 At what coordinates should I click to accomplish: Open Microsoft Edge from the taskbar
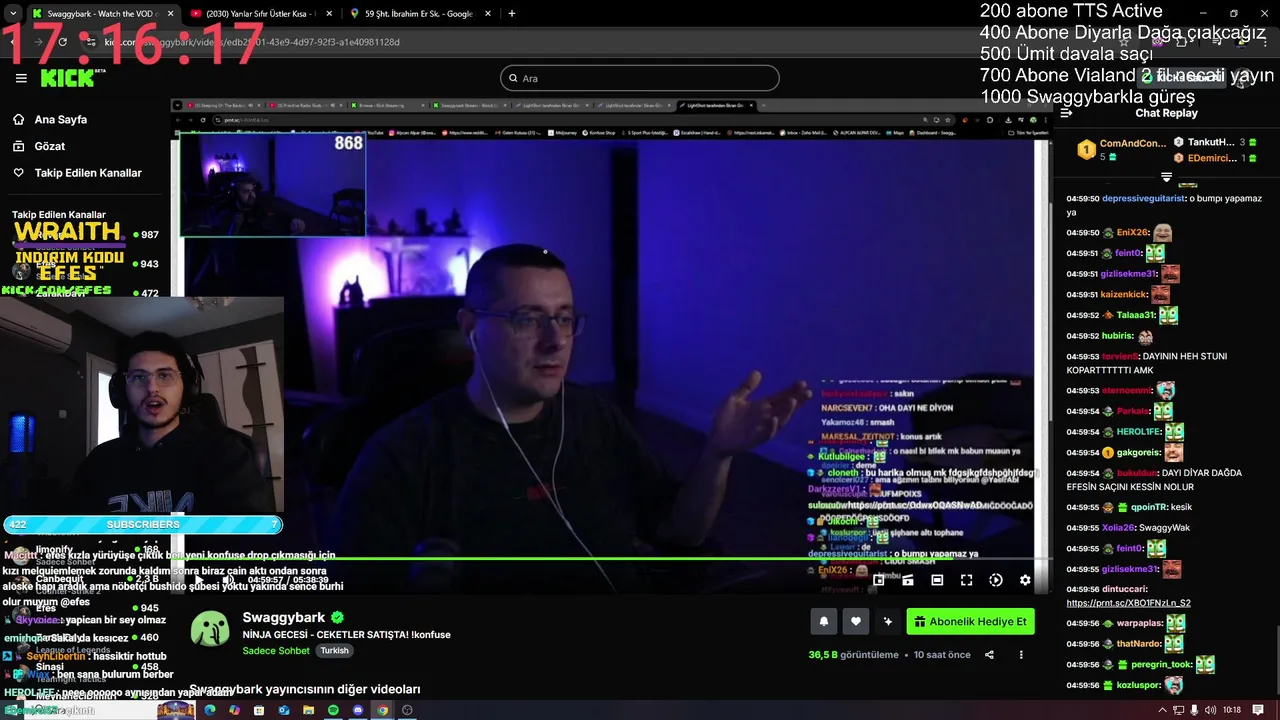pos(210,710)
